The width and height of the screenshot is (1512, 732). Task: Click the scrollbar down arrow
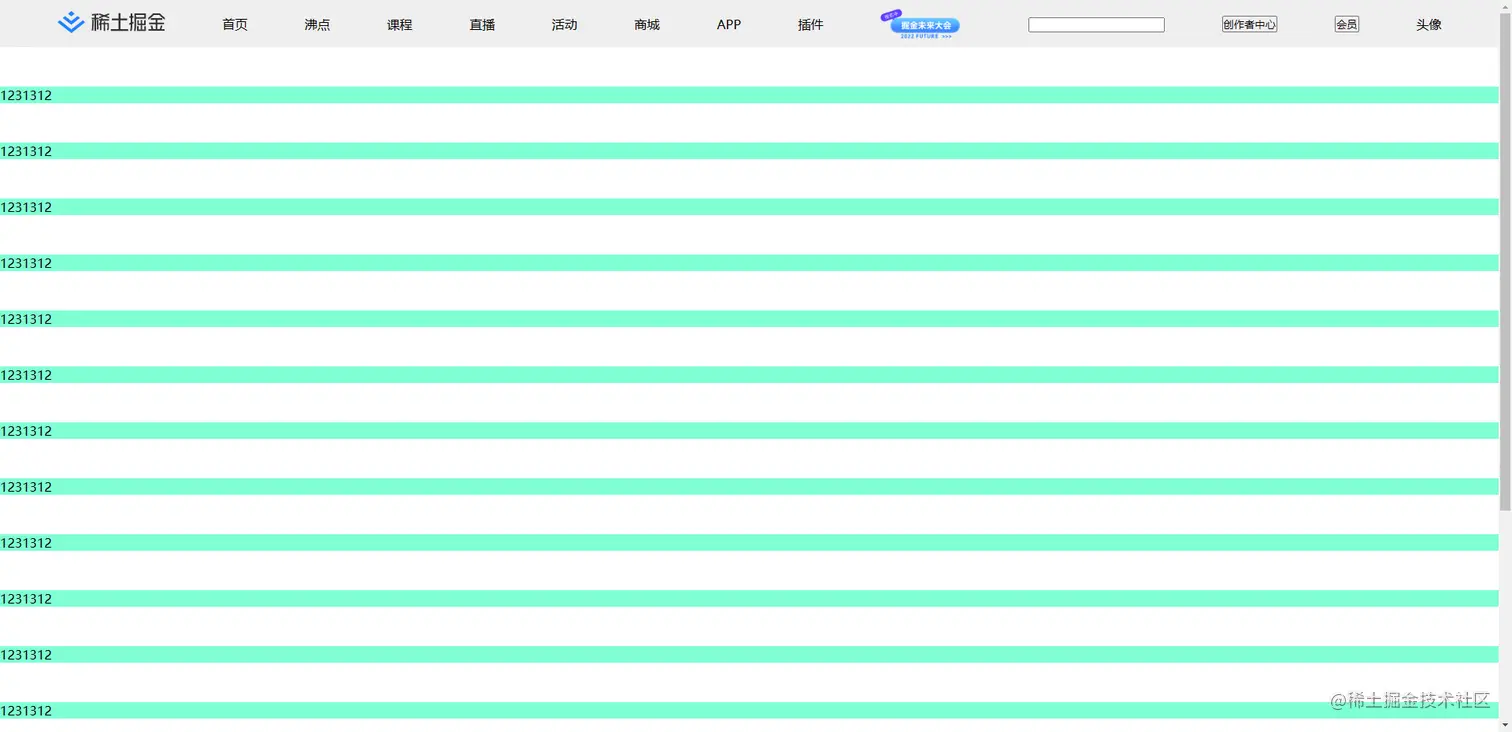(x=1505, y=725)
